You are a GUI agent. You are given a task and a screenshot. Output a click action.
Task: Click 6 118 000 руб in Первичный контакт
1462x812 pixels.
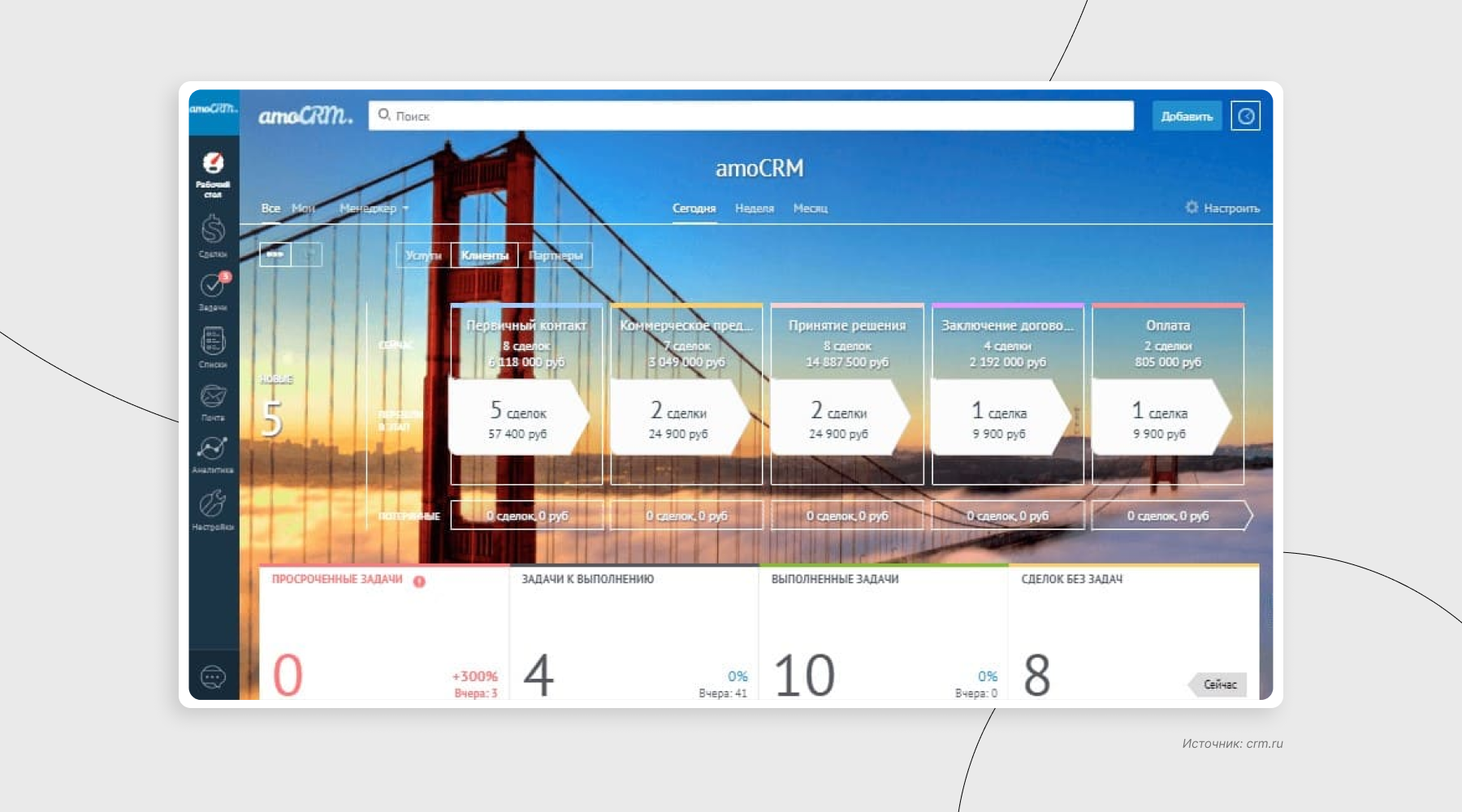[526, 362]
